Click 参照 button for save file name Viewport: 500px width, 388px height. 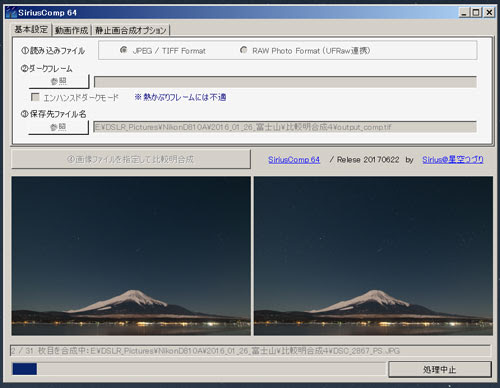point(58,127)
